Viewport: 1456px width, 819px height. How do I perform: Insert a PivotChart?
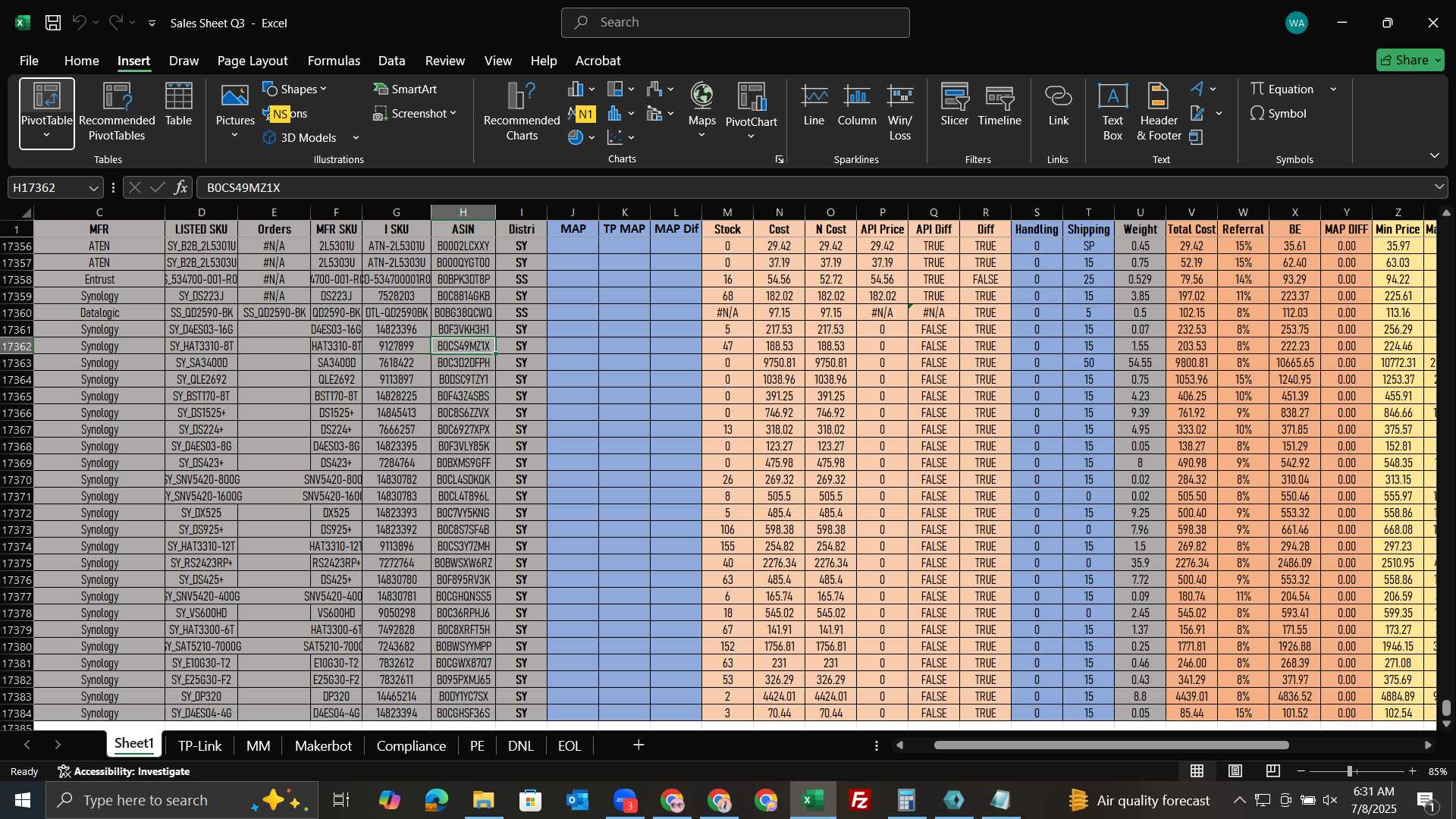751,112
